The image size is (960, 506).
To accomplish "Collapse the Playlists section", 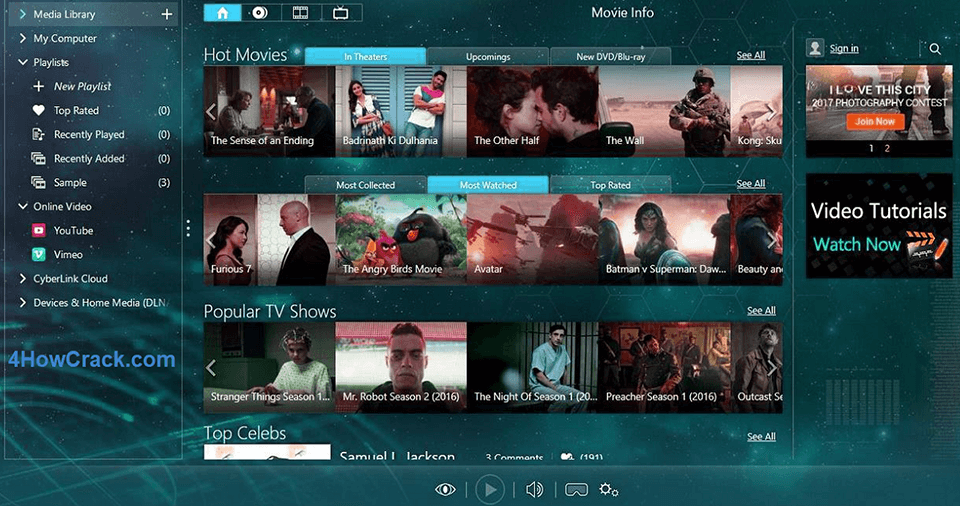I will (x=23, y=63).
